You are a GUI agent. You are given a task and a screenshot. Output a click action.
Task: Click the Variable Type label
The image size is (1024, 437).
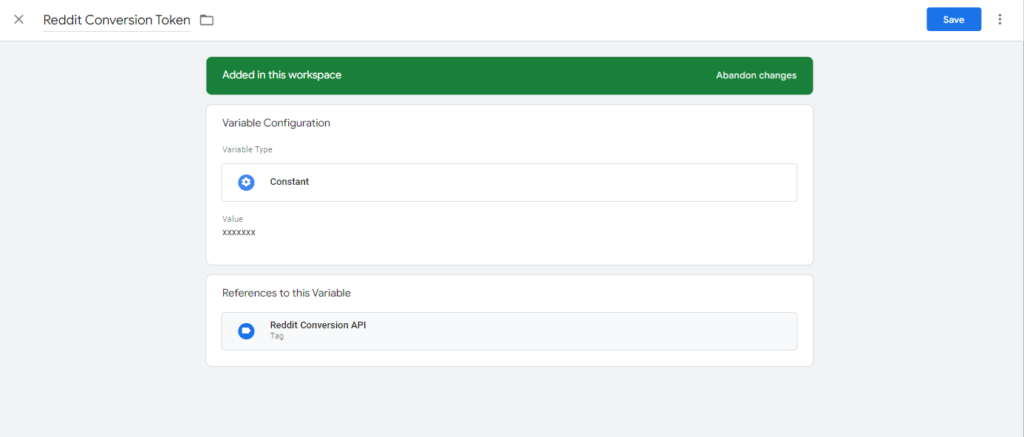click(247, 150)
